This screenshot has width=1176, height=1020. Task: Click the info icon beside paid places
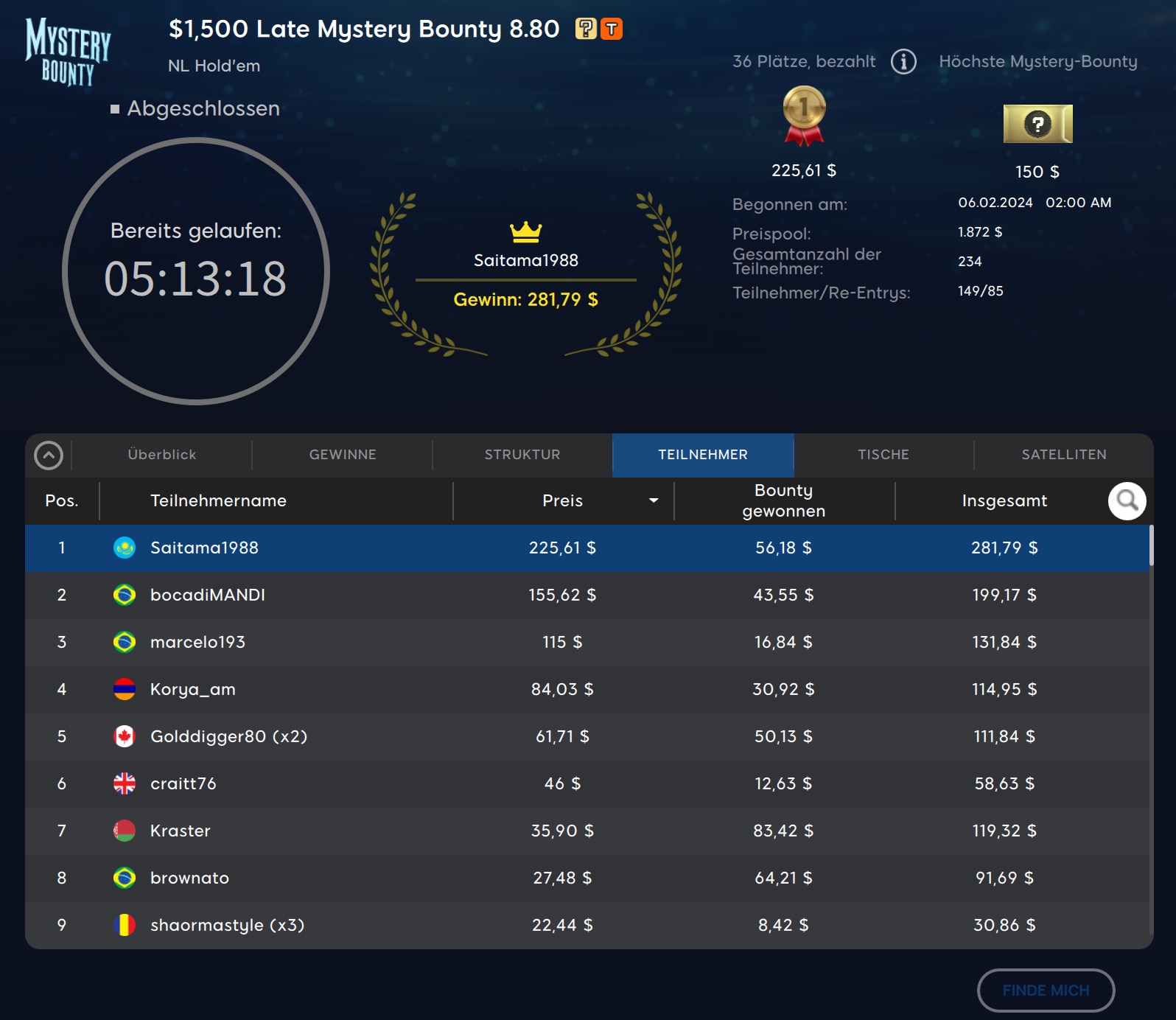click(903, 62)
